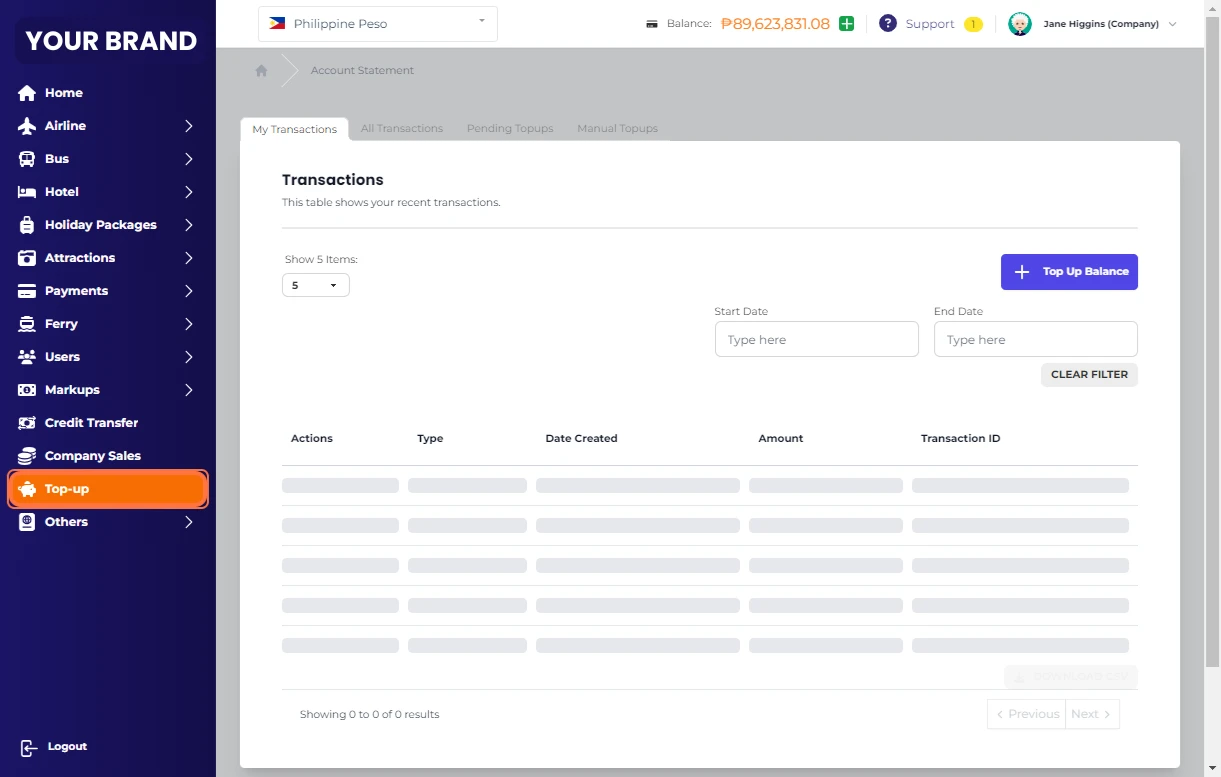Click the Start Date input field
Screen dimensions: 1221x777
pos(816,340)
